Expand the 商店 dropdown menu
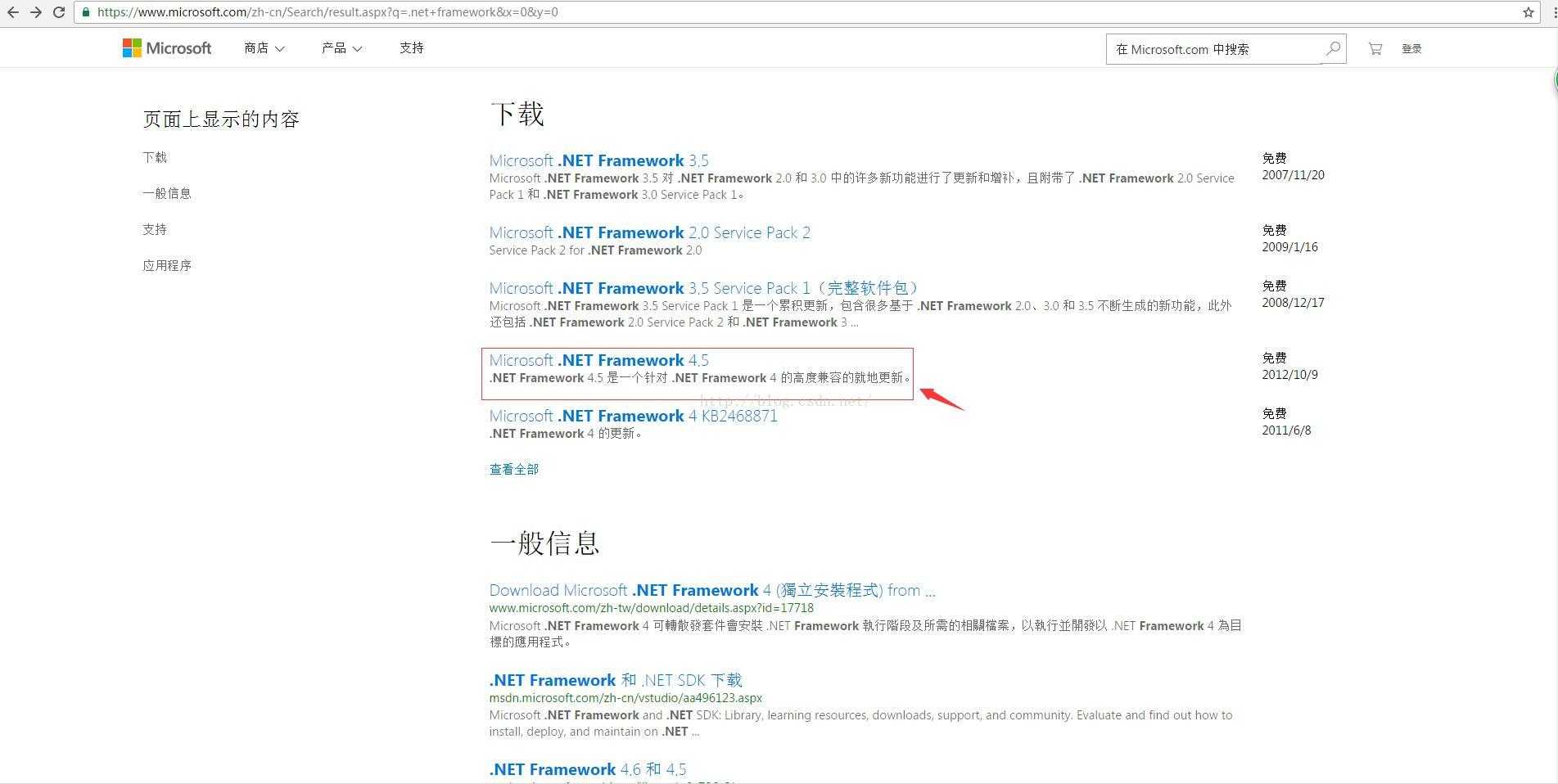Image resolution: width=1558 pixels, height=784 pixels. pyautogui.click(x=264, y=48)
